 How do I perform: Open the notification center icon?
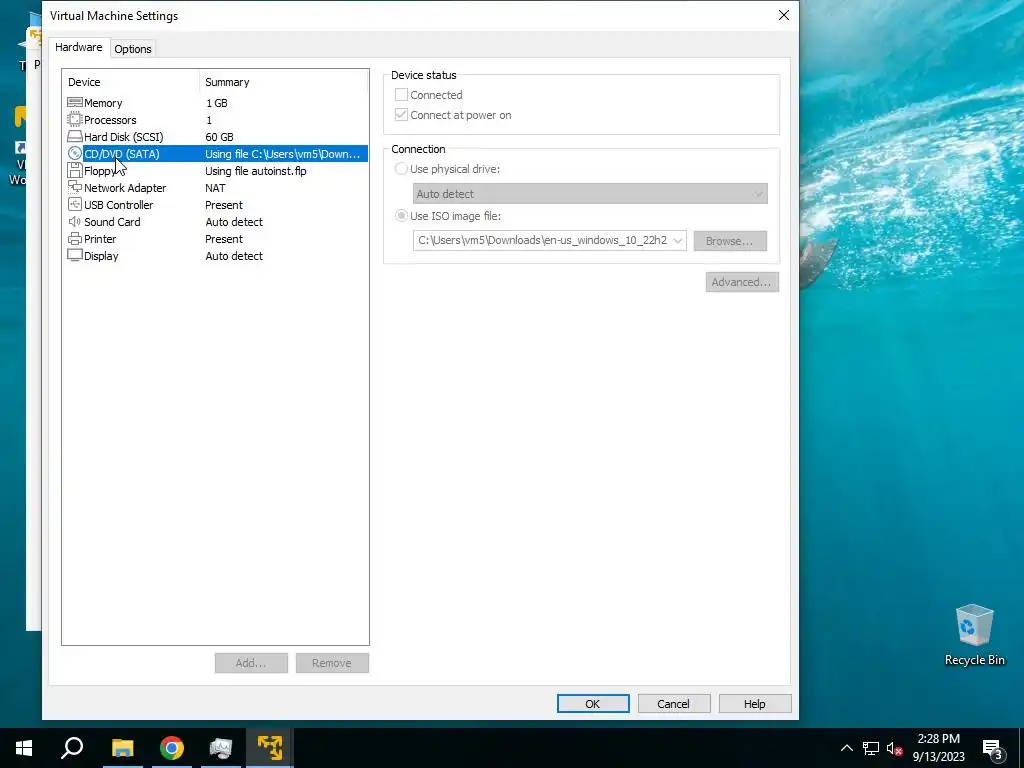[x=992, y=748]
